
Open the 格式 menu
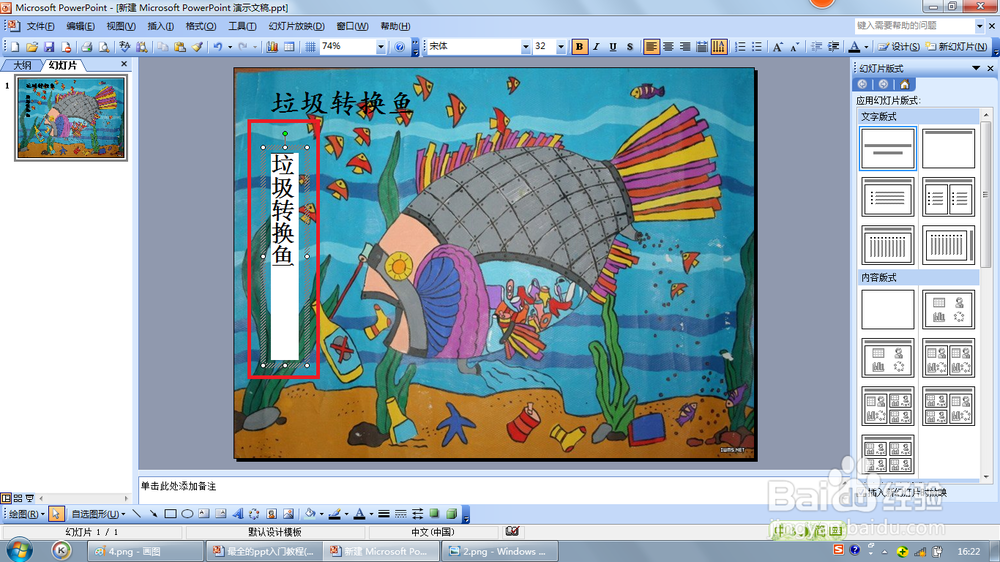[x=200, y=26]
